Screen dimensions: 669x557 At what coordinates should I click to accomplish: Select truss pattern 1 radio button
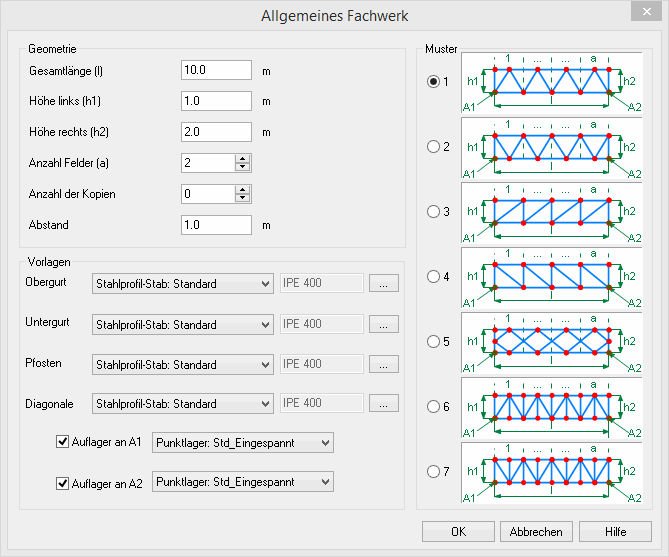(x=433, y=81)
